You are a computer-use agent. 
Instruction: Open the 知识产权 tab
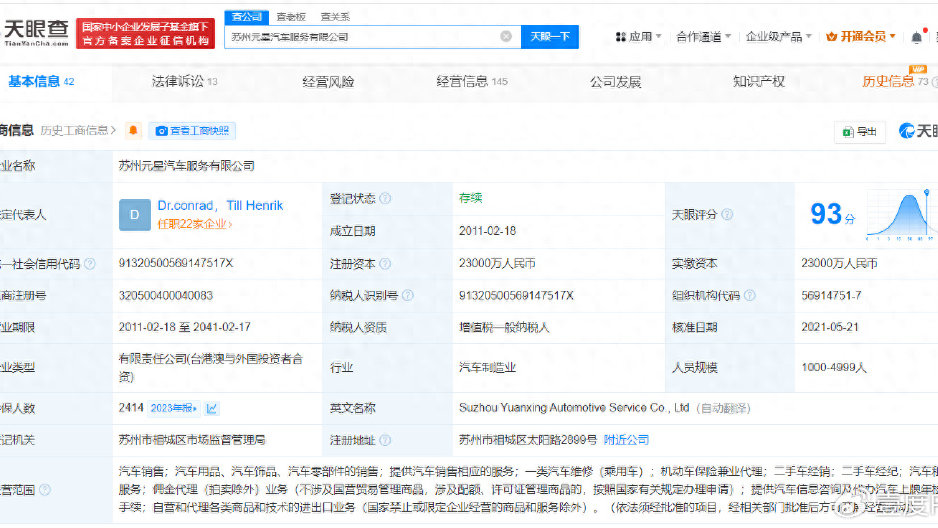[759, 82]
